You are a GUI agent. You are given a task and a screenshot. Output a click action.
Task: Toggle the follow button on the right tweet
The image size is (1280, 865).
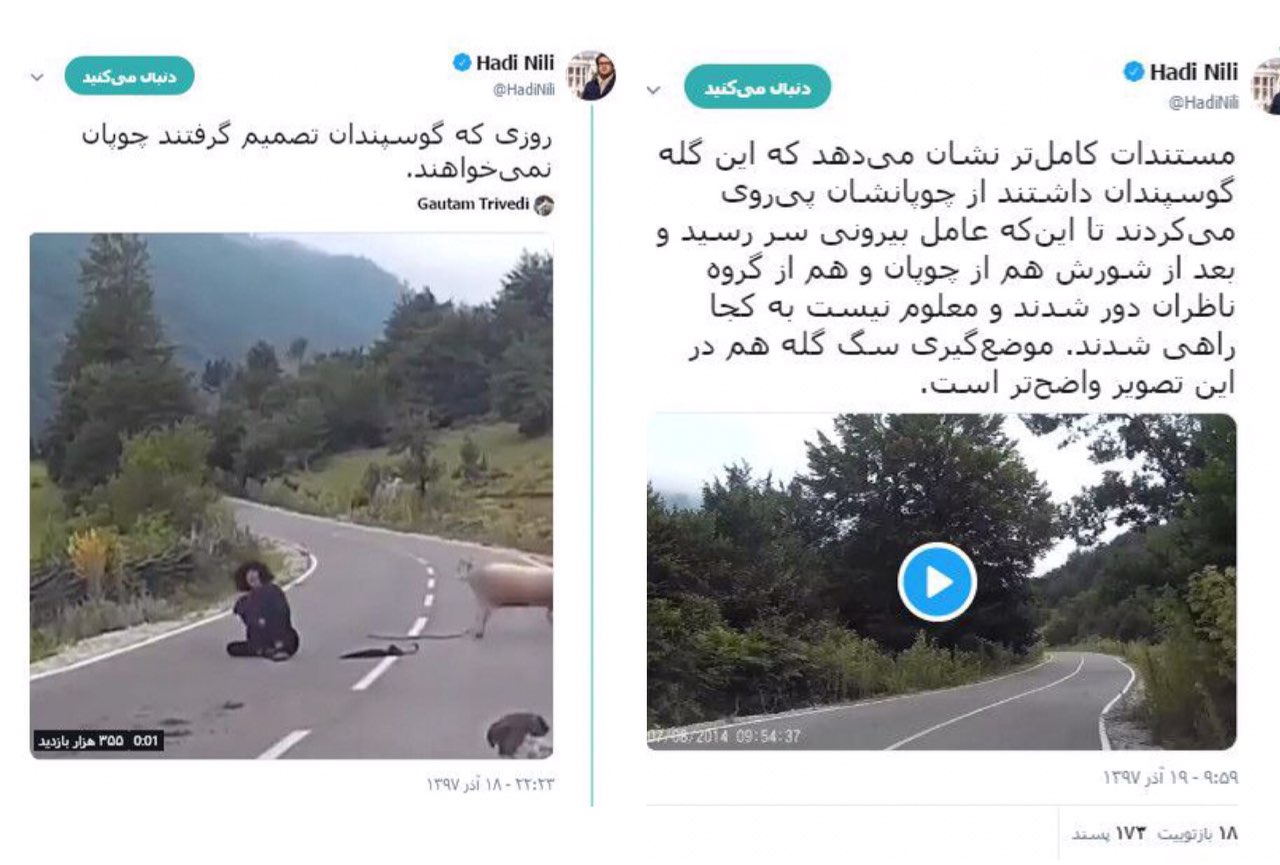tap(758, 88)
